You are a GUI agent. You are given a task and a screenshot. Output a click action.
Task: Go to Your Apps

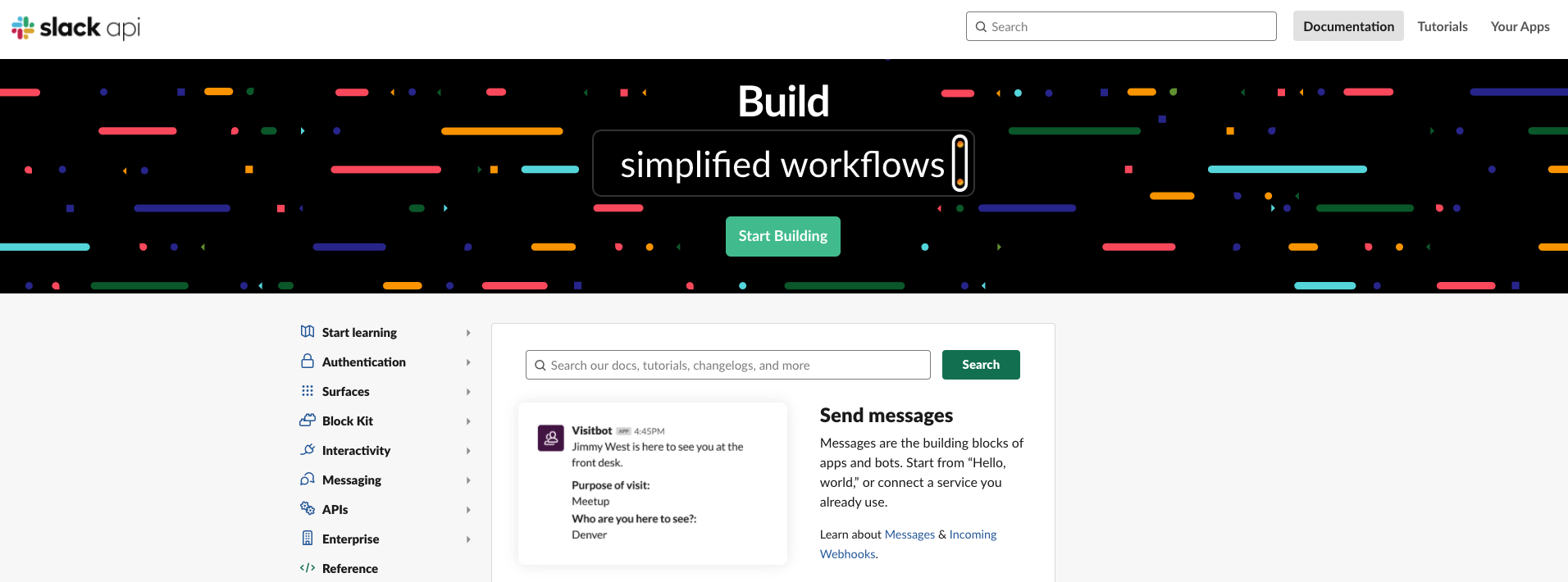click(x=1520, y=26)
